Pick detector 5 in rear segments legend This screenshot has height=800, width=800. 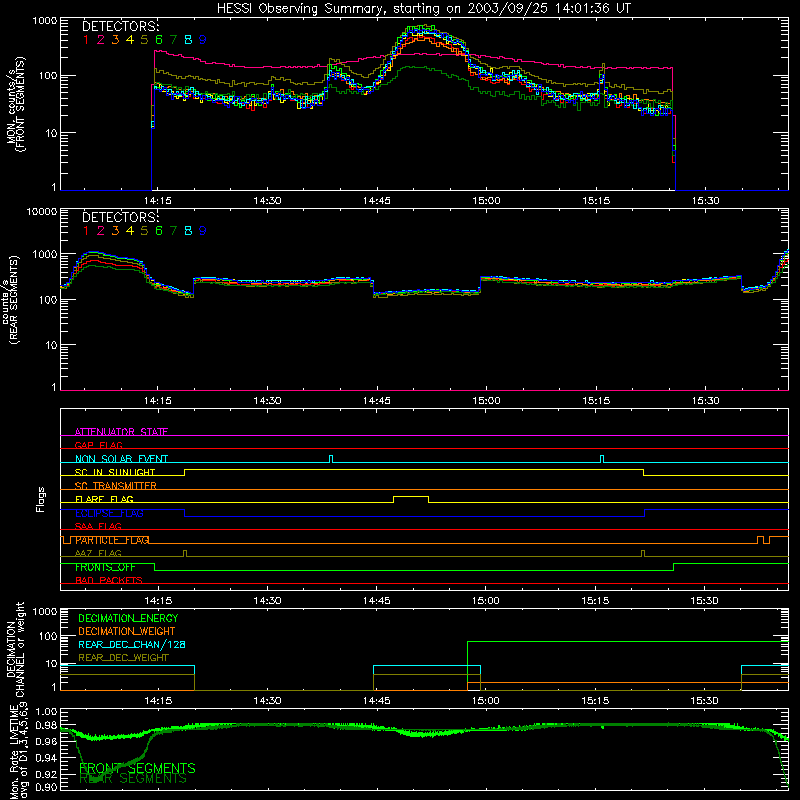coord(144,231)
